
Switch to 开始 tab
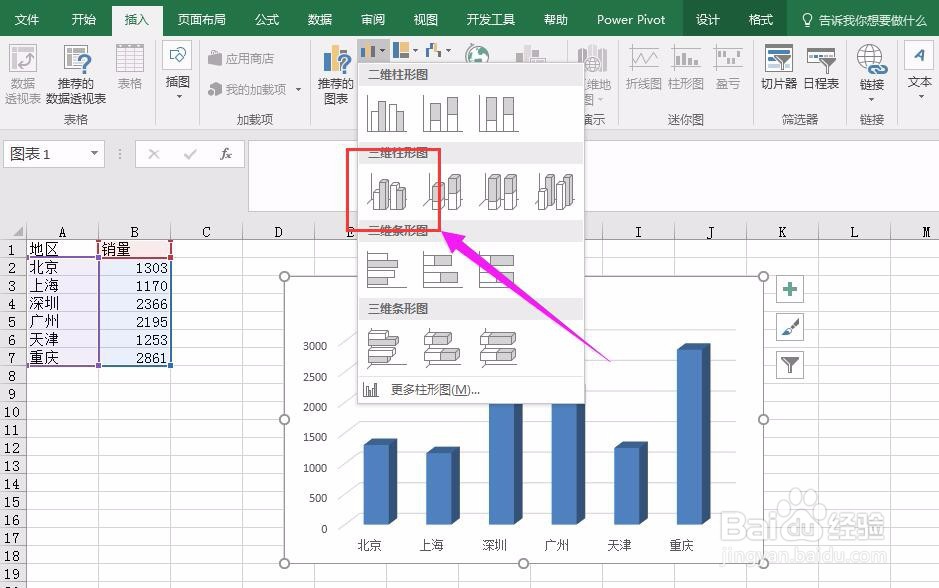(x=84, y=20)
